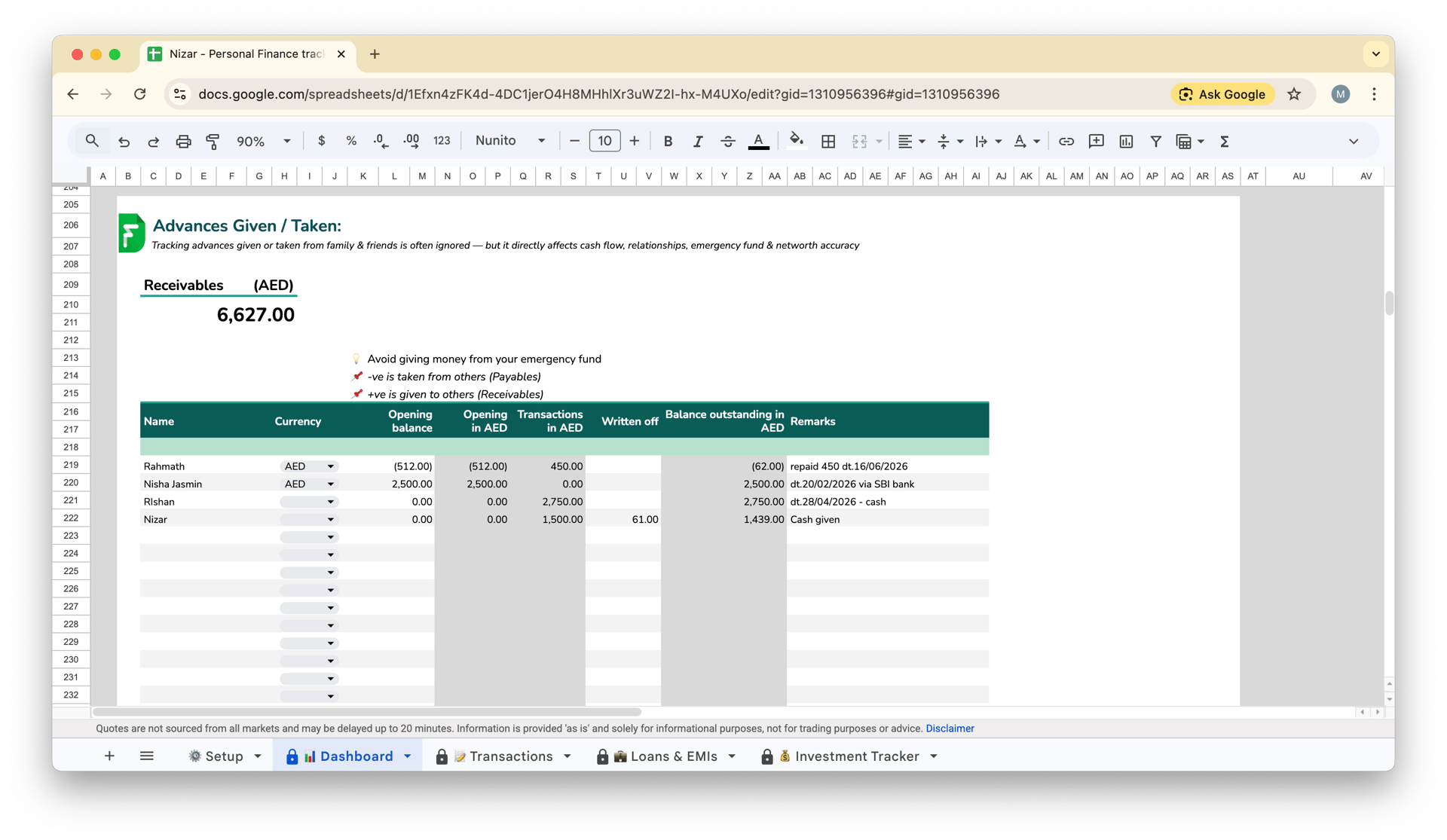Click the paint format icon
This screenshot has width=1447, height=840.
(213, 141)
